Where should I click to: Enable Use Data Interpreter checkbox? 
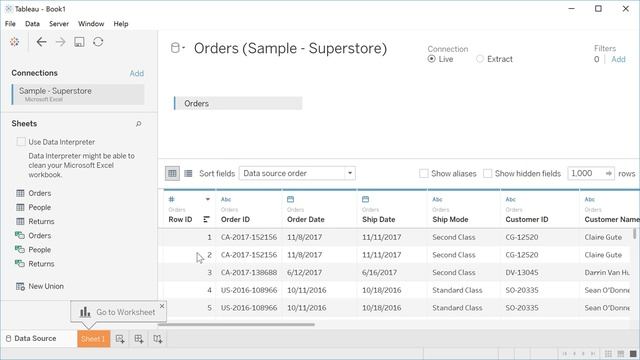pos(21,142)
